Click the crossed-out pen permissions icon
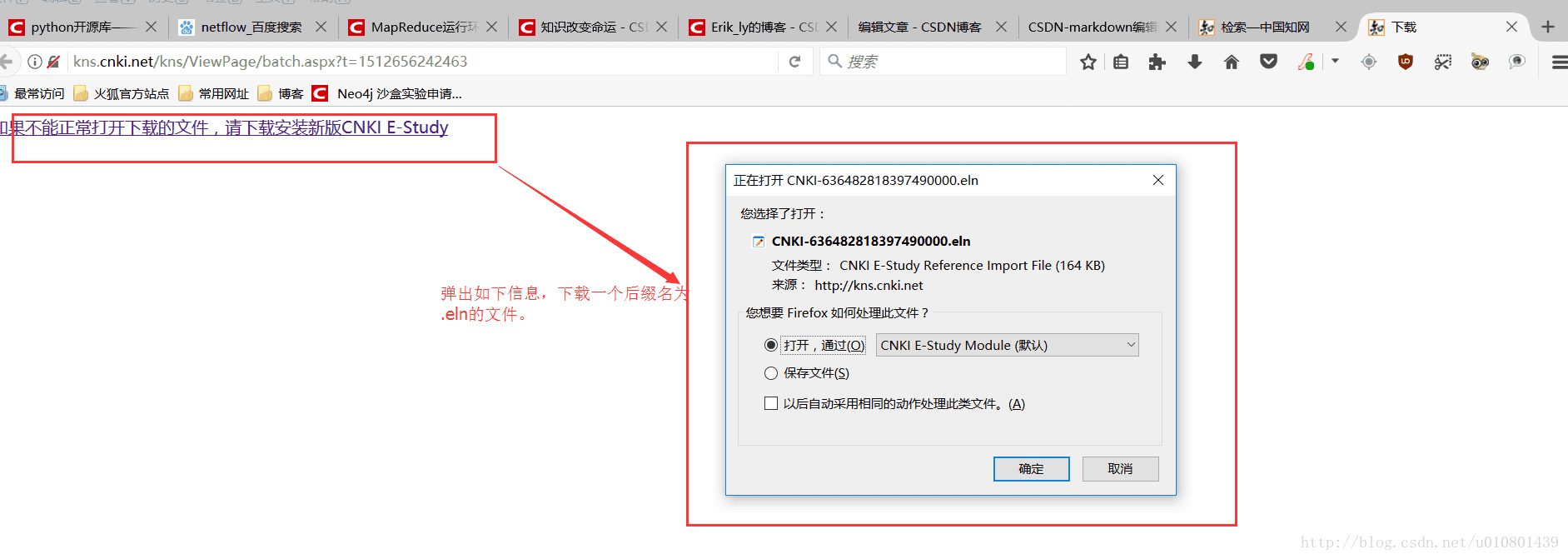The height and width of the screenshot is (559, 1568). (53, 62)
